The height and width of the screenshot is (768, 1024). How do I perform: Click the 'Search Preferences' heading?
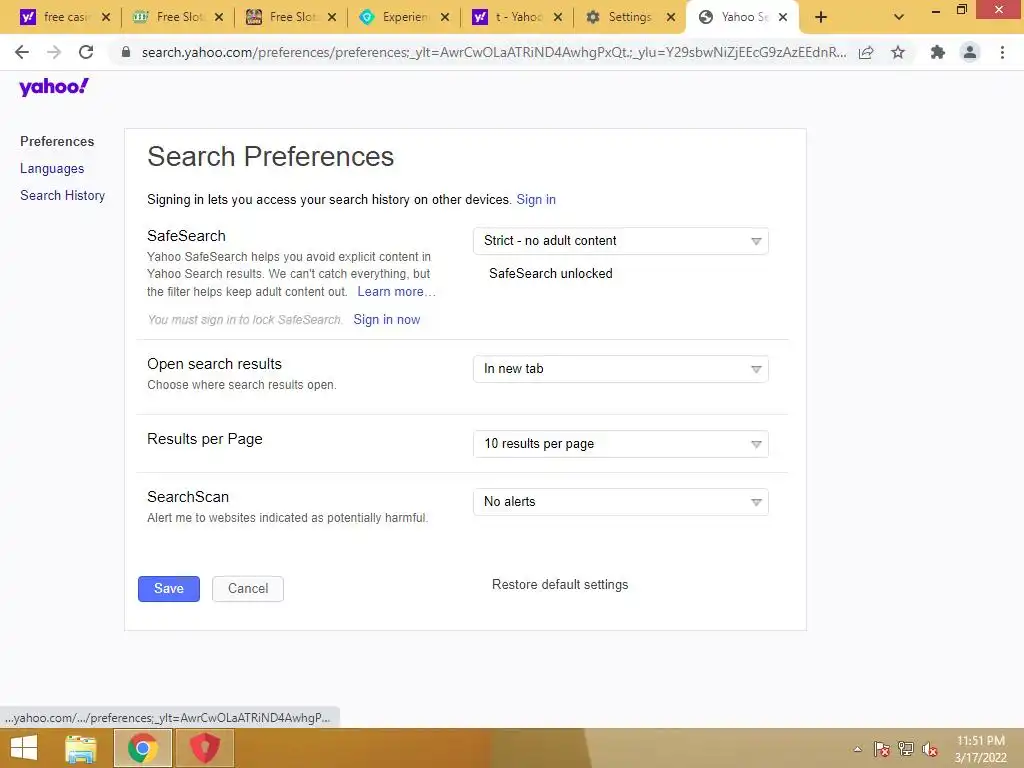(x=270, y=157)
